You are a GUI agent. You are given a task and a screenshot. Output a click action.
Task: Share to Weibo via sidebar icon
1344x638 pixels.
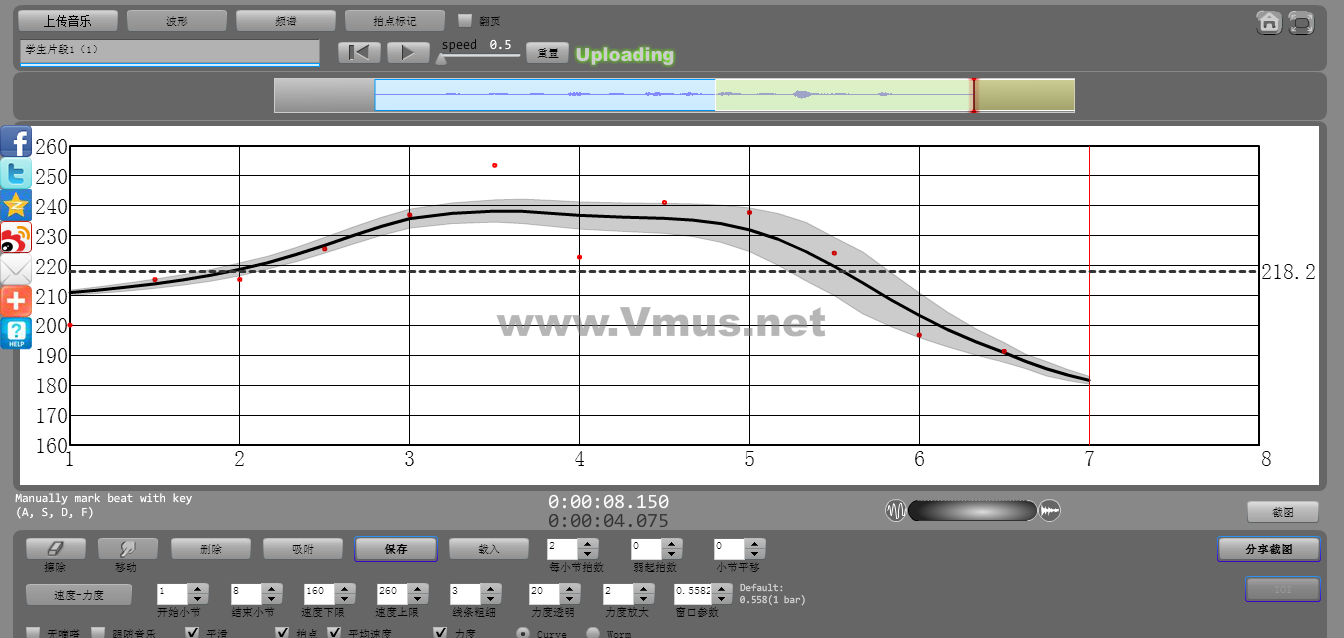16,237
